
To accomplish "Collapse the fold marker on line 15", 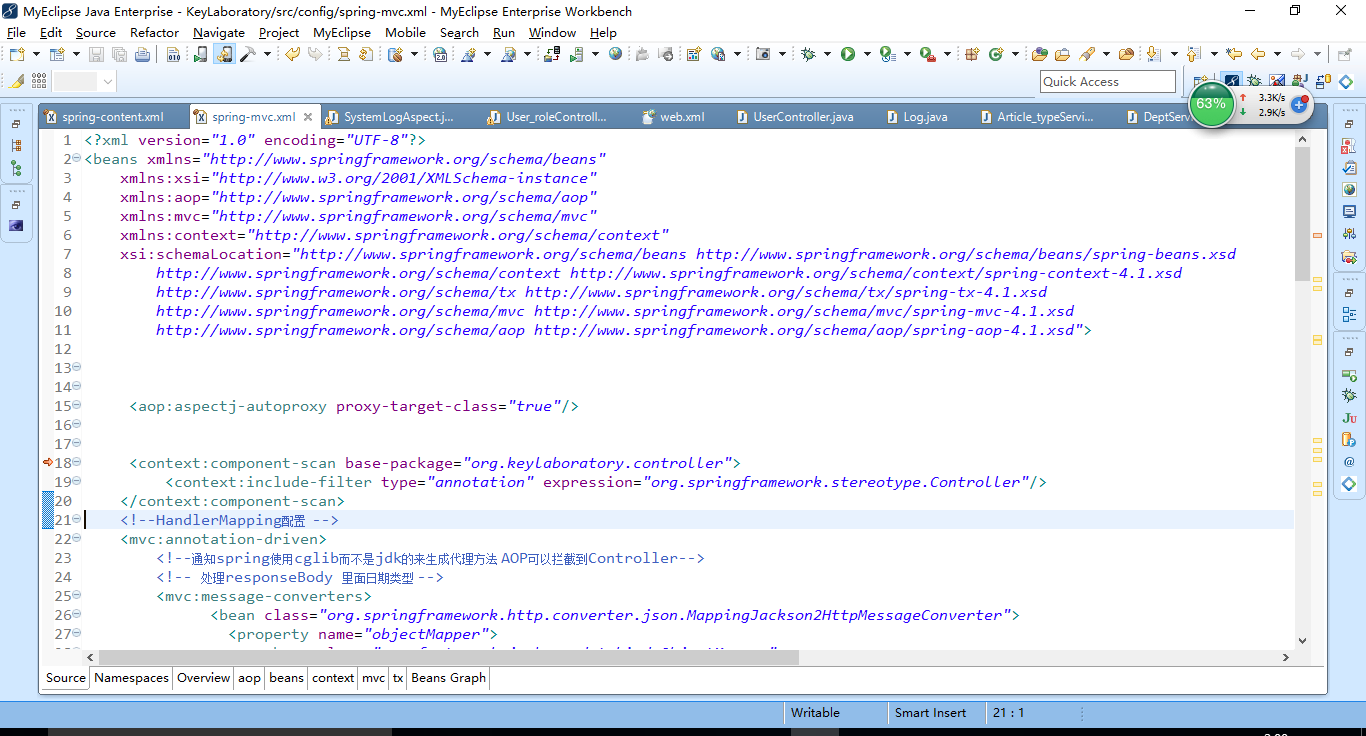I will (77, 405).
